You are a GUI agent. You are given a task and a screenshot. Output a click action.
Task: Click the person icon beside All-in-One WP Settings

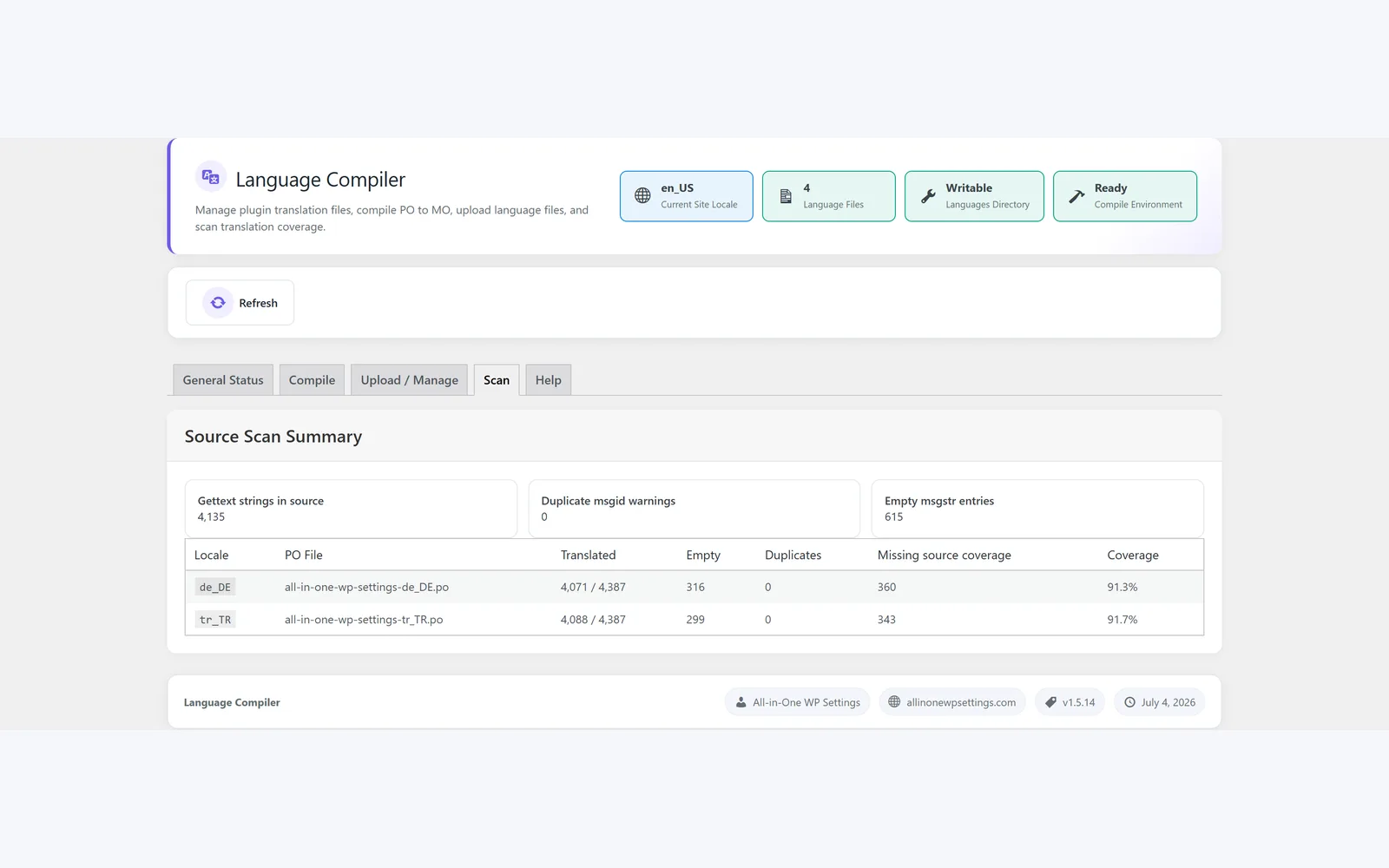[x=741, y=702]
